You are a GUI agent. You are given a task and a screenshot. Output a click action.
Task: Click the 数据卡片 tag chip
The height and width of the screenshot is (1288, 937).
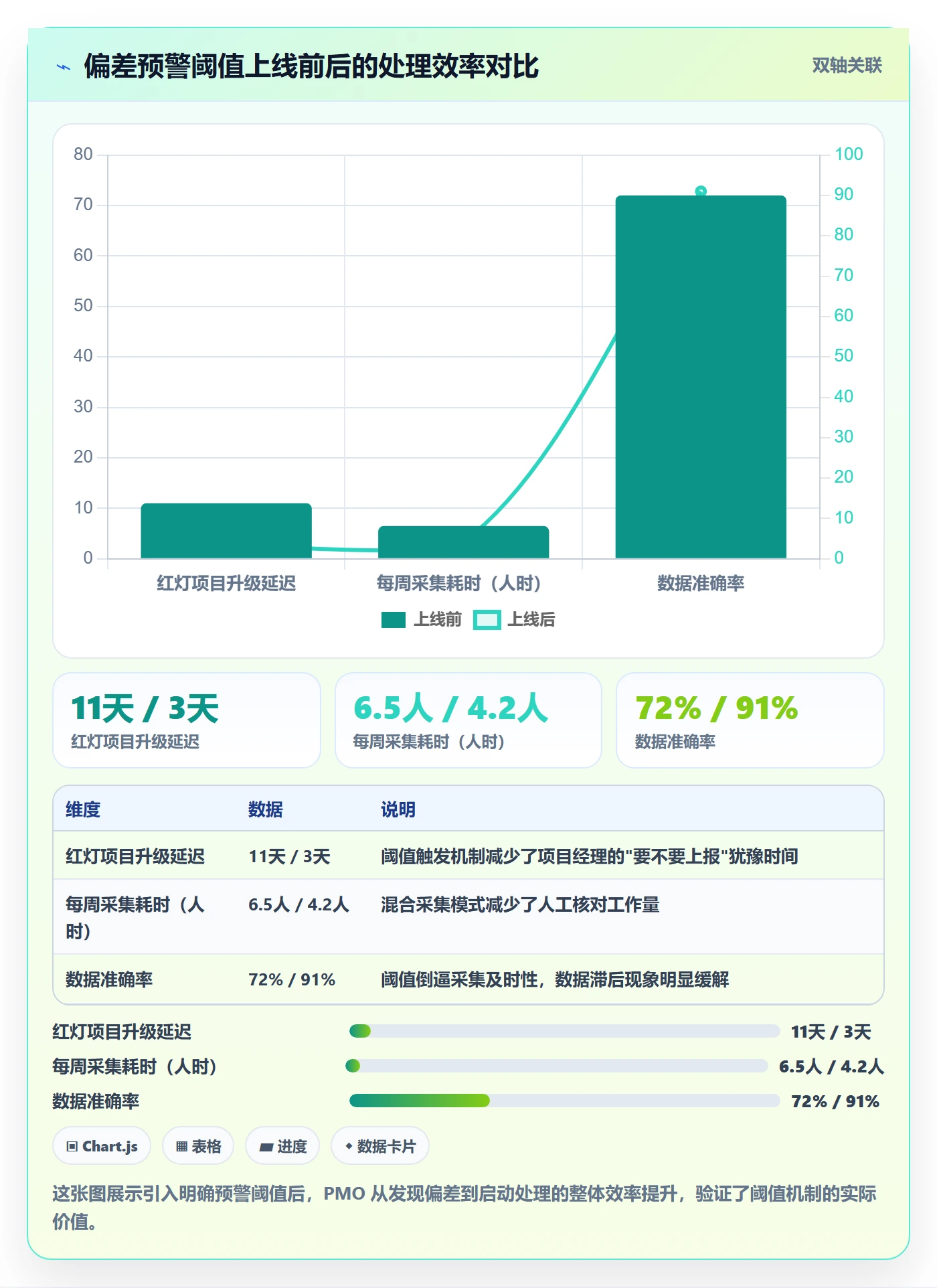click(x=380, y=1146)
